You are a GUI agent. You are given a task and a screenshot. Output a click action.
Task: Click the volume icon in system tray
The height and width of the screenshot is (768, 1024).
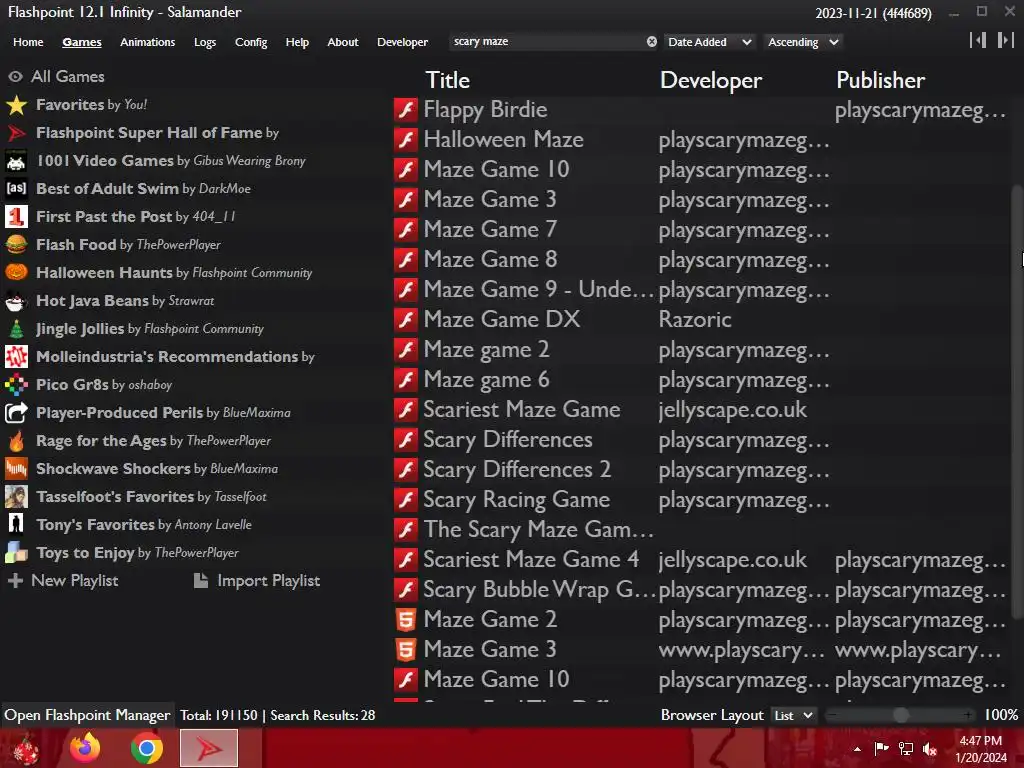930,749
